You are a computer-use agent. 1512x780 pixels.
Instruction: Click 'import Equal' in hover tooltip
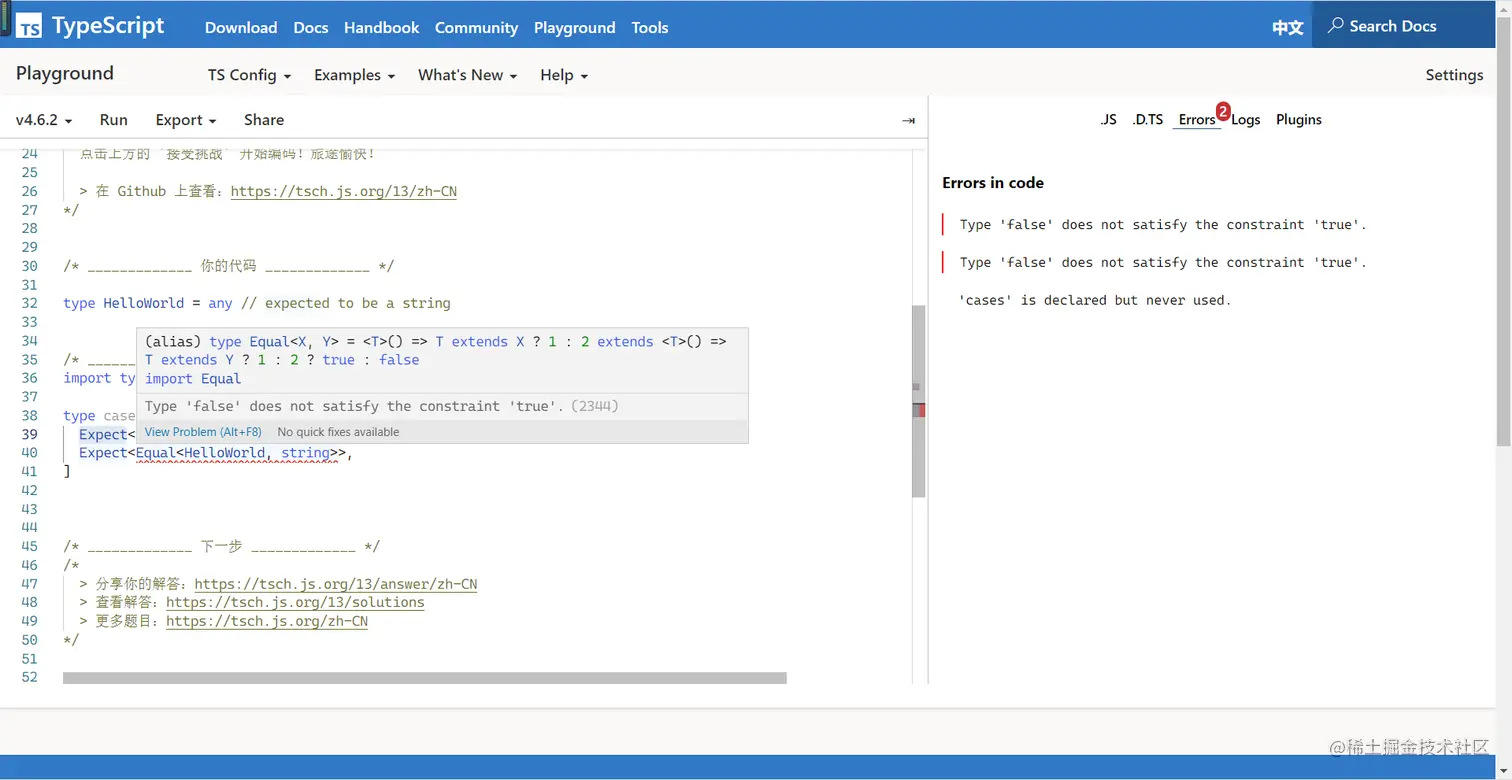(x=193, y=379)
